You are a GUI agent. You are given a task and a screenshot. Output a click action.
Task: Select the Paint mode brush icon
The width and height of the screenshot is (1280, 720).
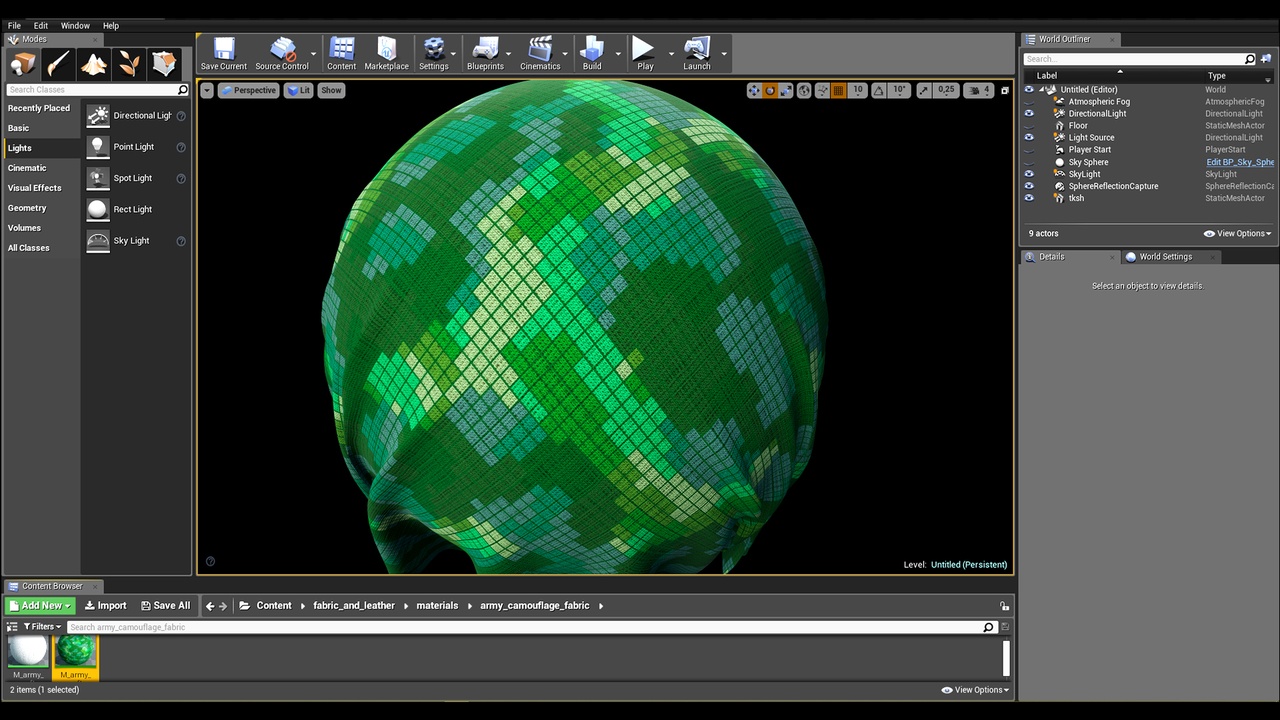click(x=58, y=64)
